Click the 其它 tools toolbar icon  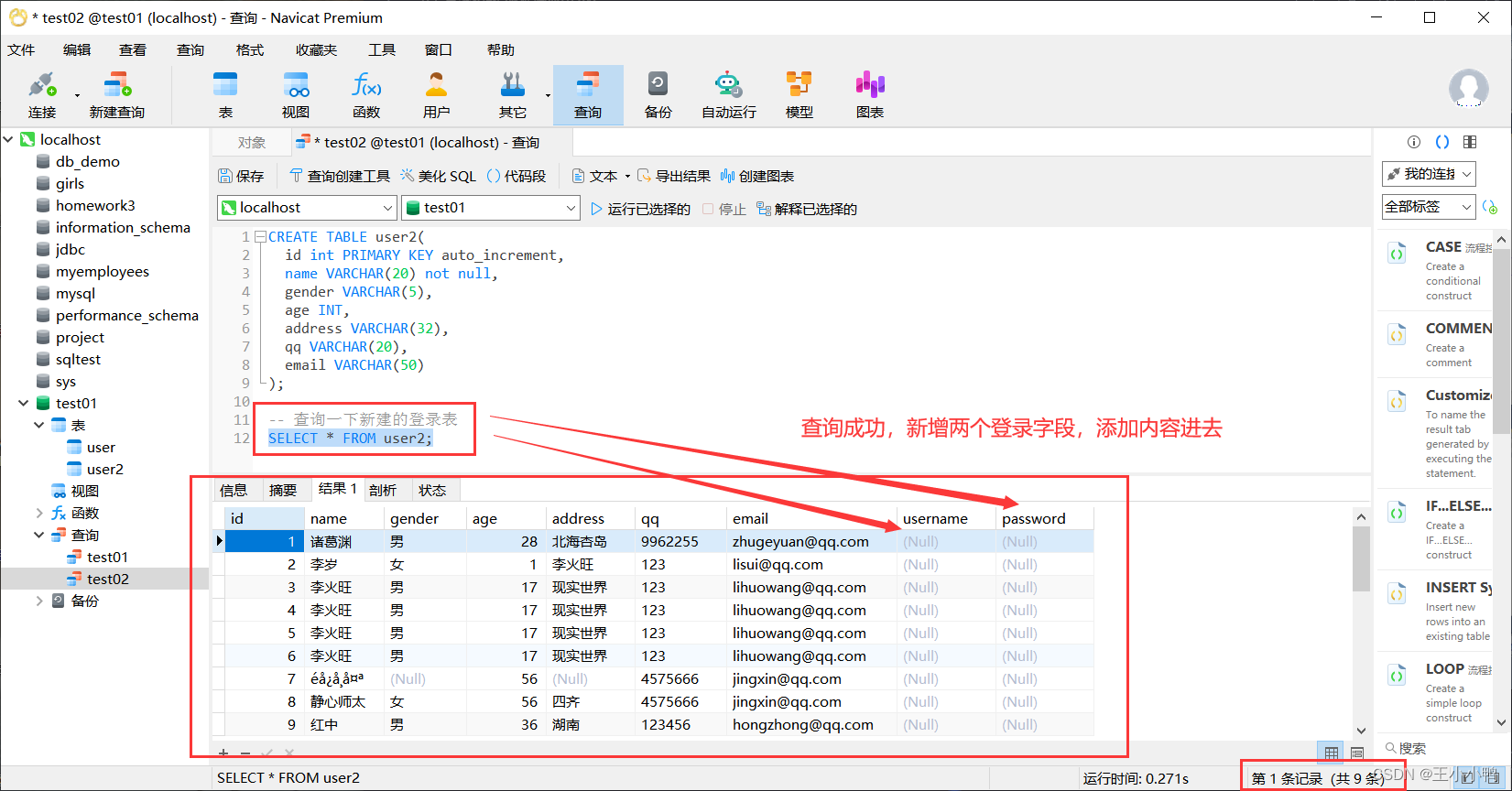point(513,95)
